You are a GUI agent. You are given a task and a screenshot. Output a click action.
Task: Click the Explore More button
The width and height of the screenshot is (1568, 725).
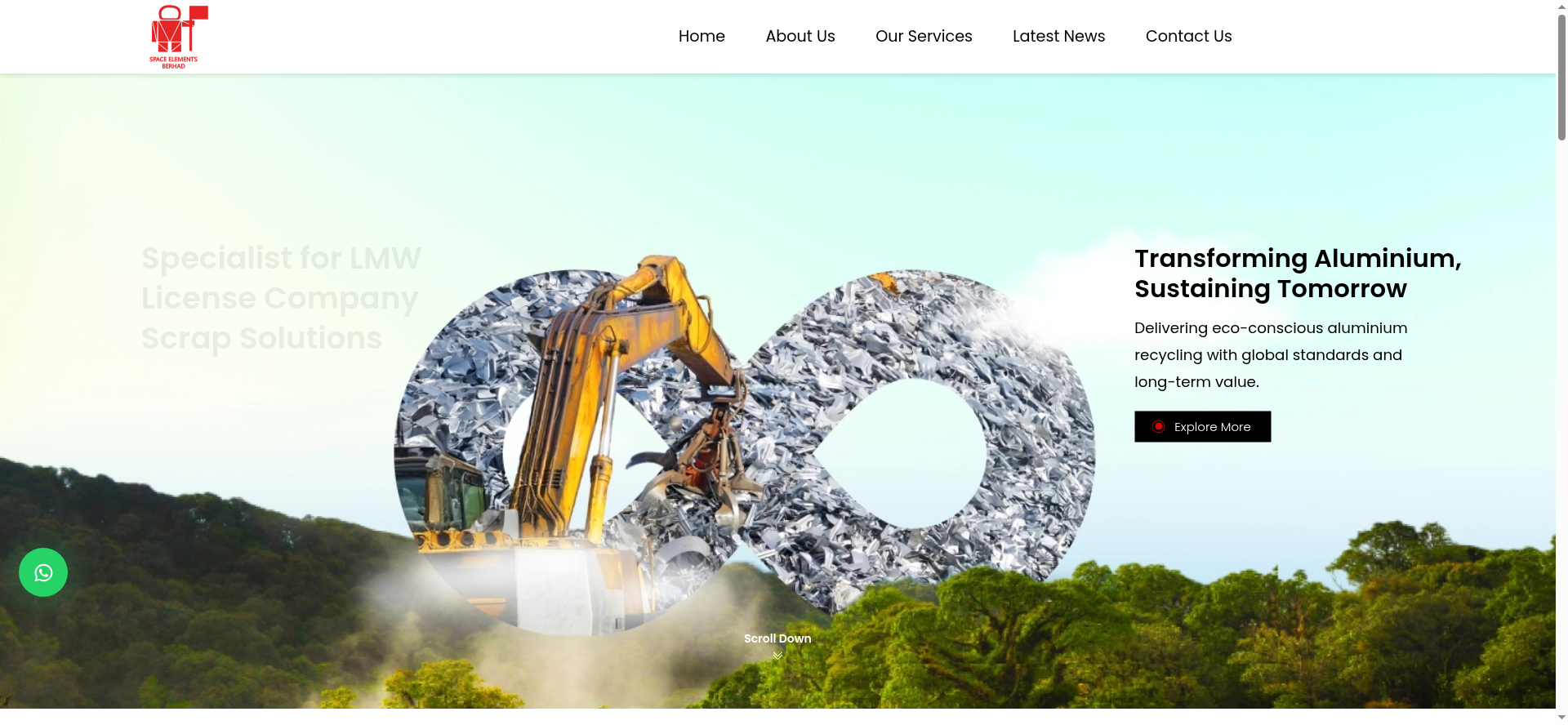pos(1202,427)
